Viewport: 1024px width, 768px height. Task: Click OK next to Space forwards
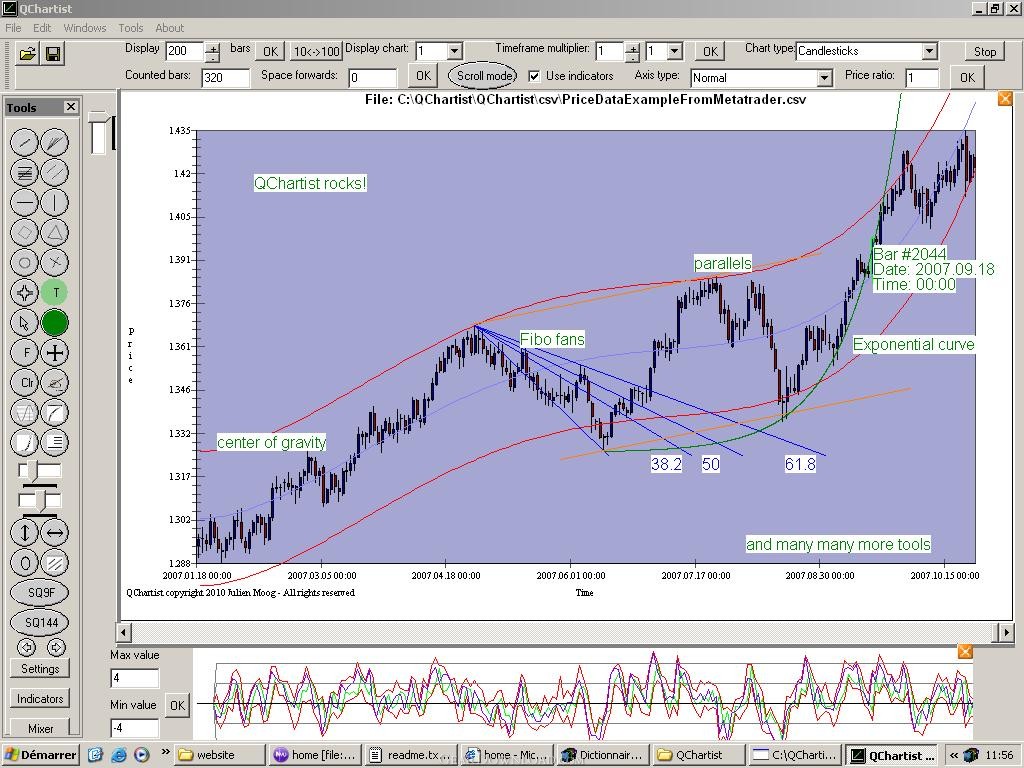click(x=423, y=76)
